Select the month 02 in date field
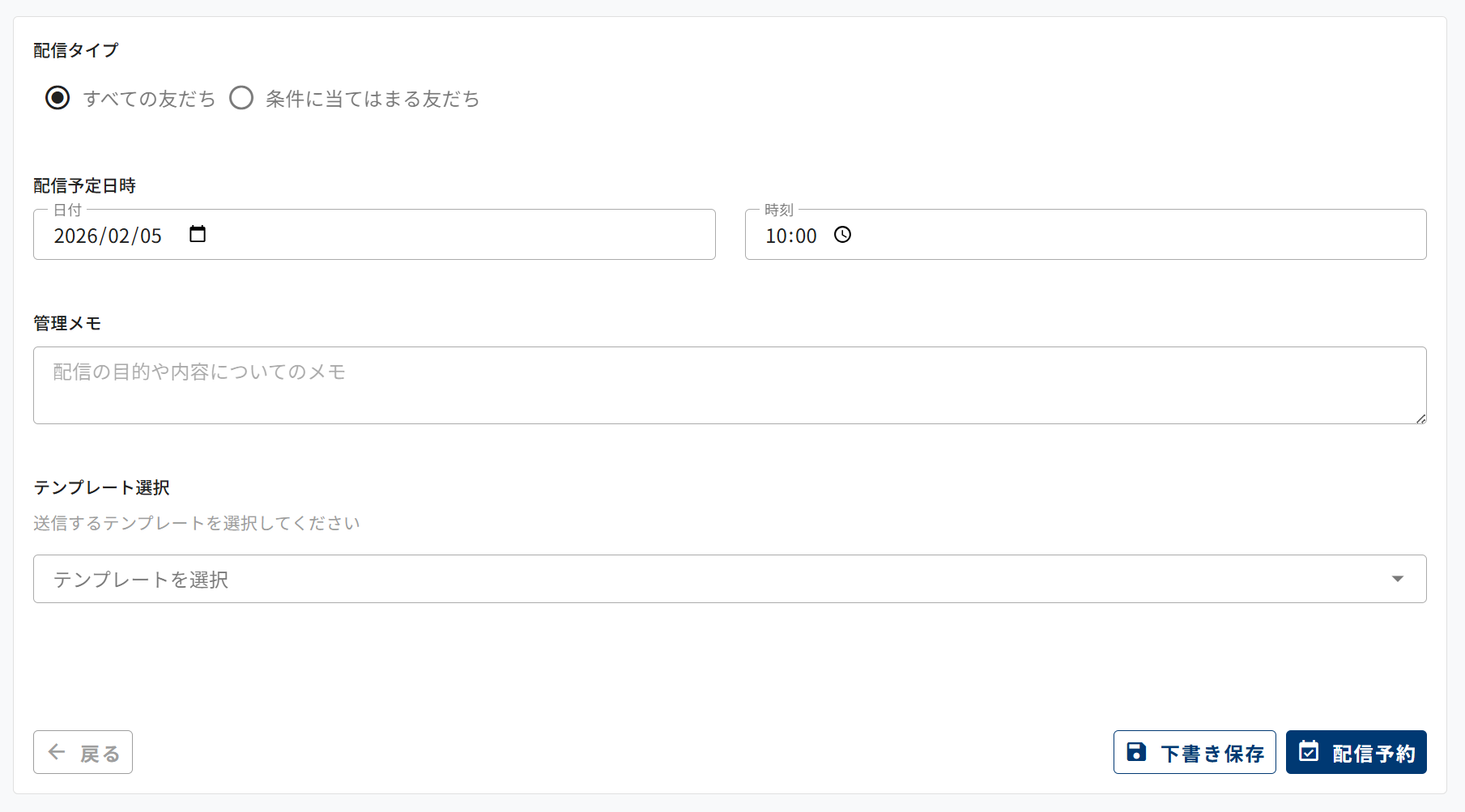Viewport: 1465px width, 812px height. [x=119, y=236]
